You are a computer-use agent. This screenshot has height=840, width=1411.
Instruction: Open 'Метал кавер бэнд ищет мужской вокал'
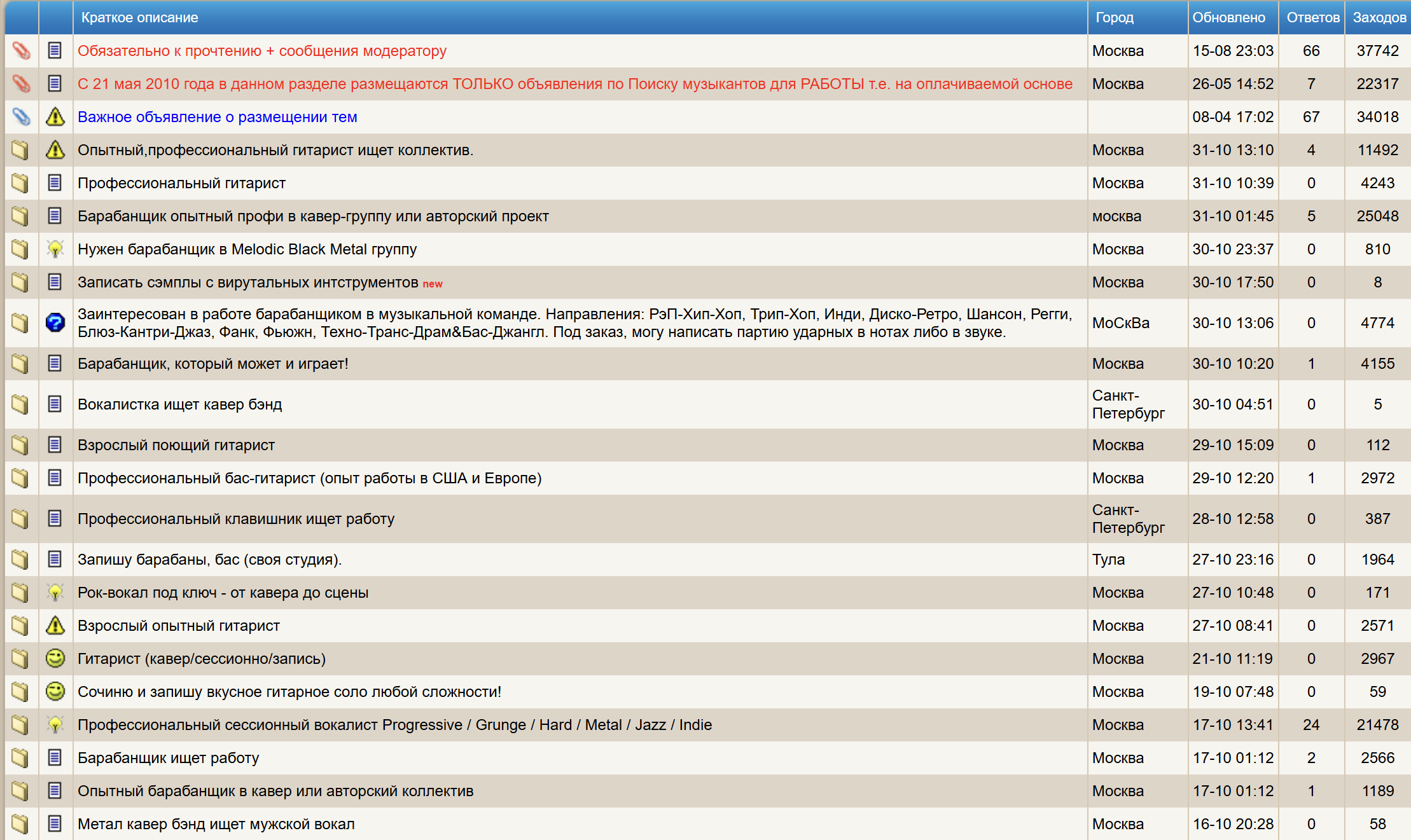pyautogui.click(x=216, y=824)
